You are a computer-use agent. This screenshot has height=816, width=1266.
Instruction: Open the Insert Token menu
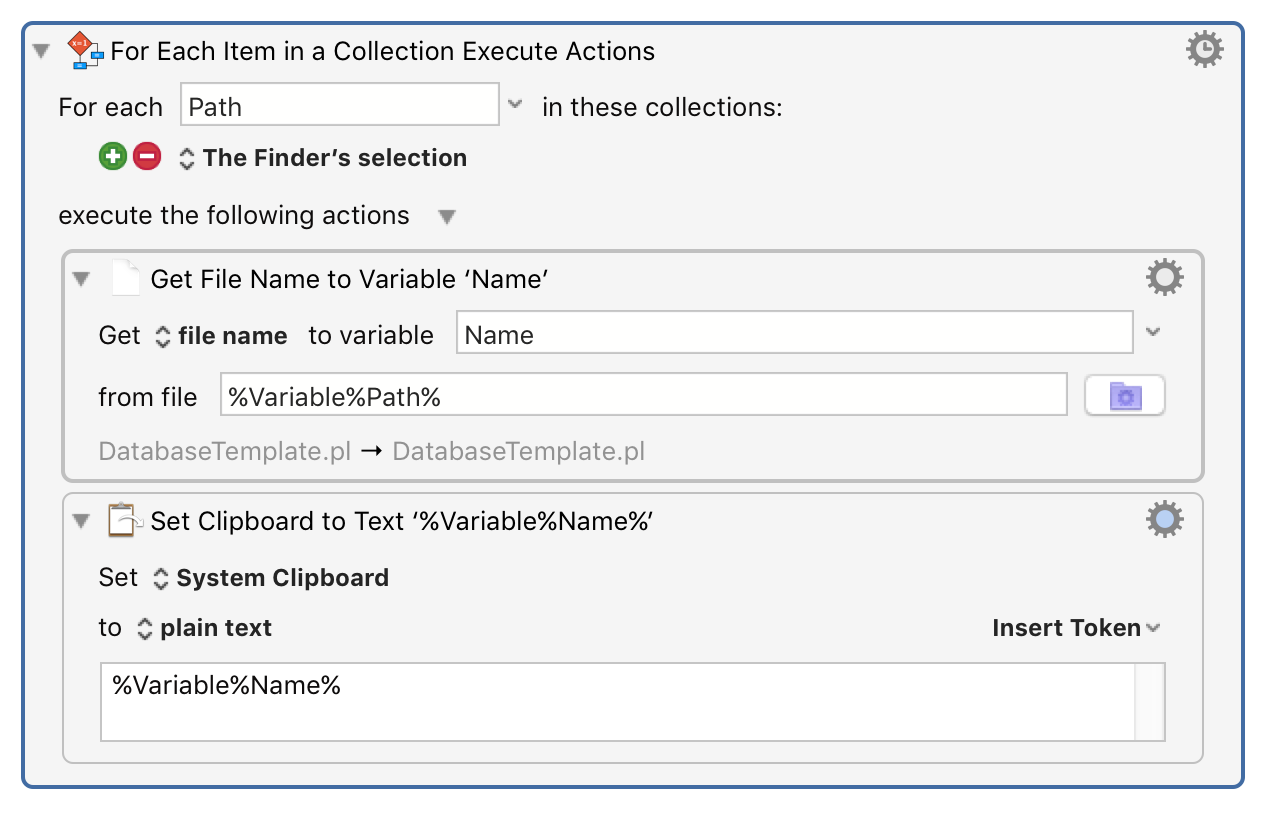click(1076, 628)
